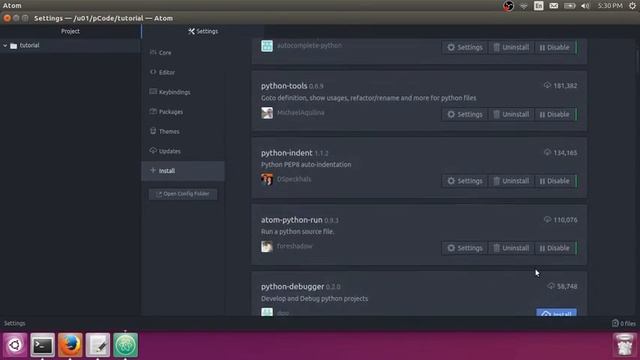This screenshot has width=640, height=360.
Task: Click the python-tools description text
Action: click(x=368, y=98)
